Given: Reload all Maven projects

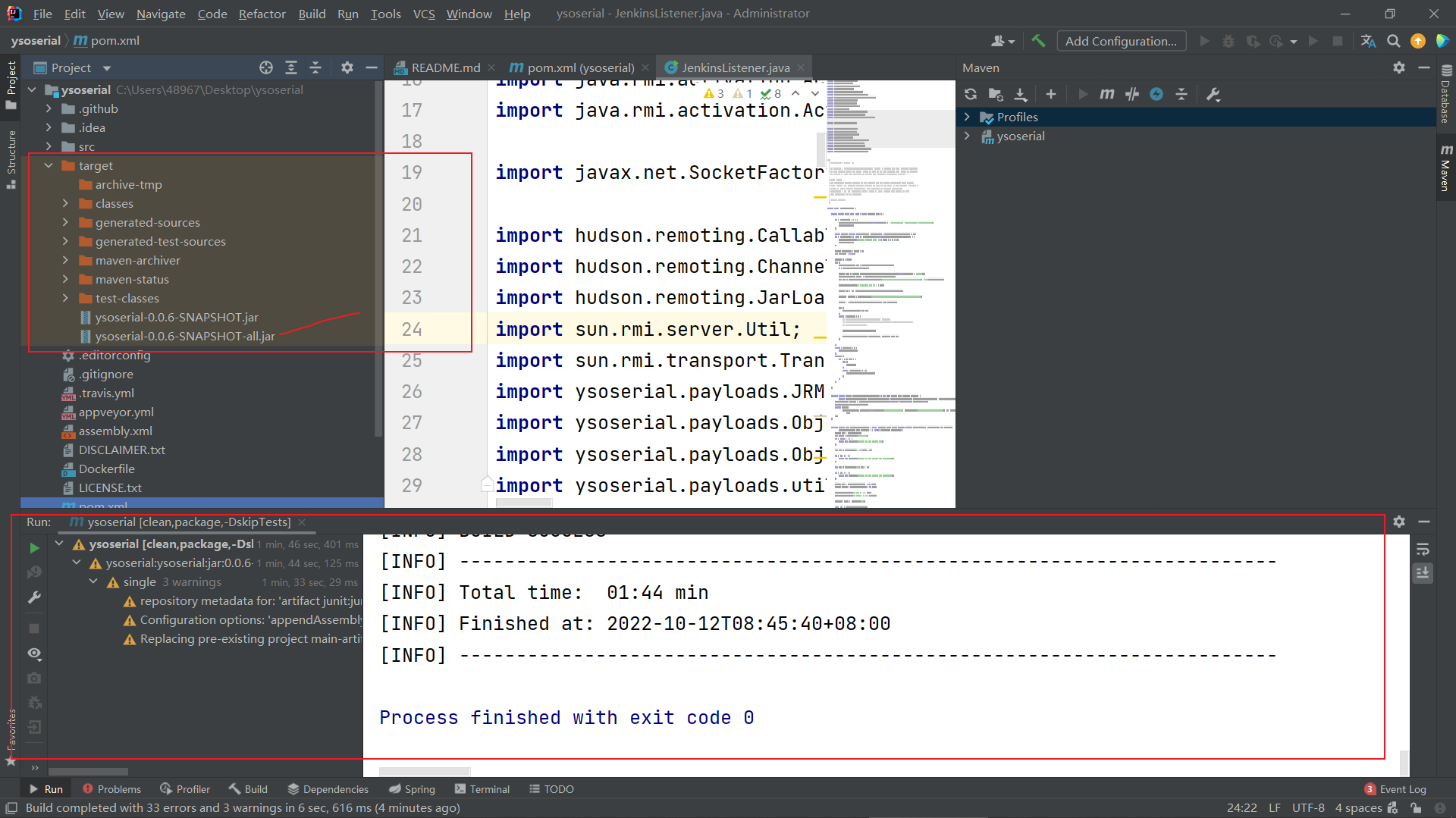Looking at the screenshot, I should [971, 94].
